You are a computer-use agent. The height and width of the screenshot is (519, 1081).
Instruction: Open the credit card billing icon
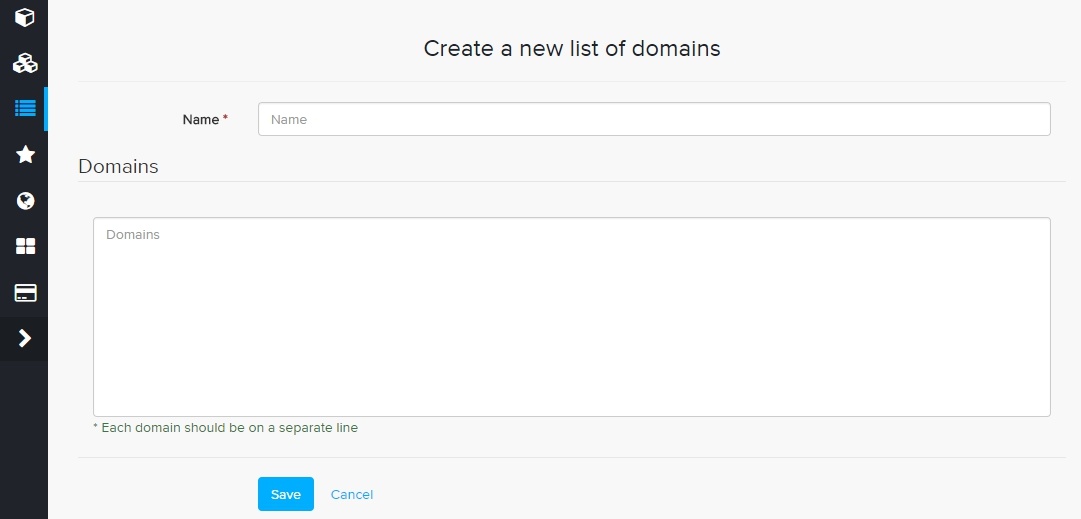(25, 293)
